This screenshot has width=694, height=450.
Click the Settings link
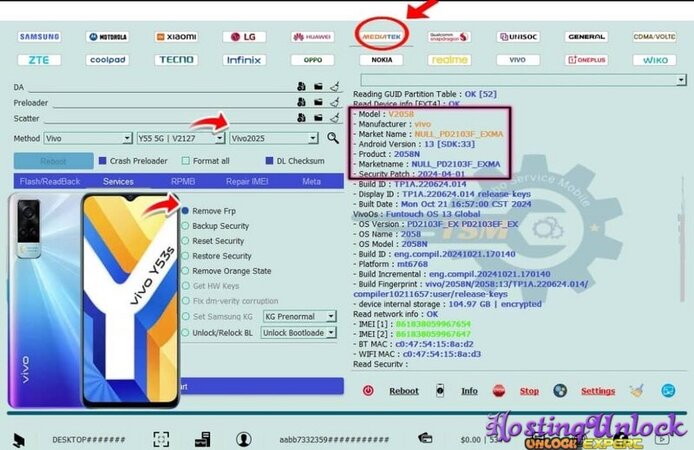[597, 391]
